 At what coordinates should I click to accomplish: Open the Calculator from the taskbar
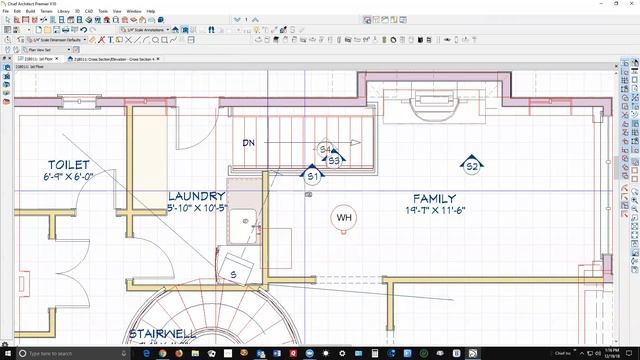click(x=375, y=353)
